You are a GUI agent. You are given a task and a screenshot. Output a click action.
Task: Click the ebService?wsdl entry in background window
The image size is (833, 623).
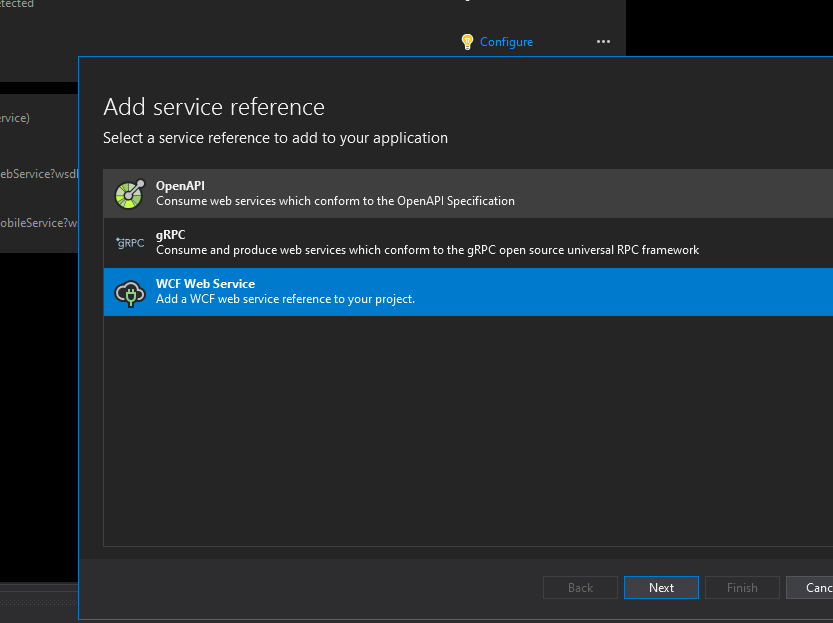(x=39, y=174)
